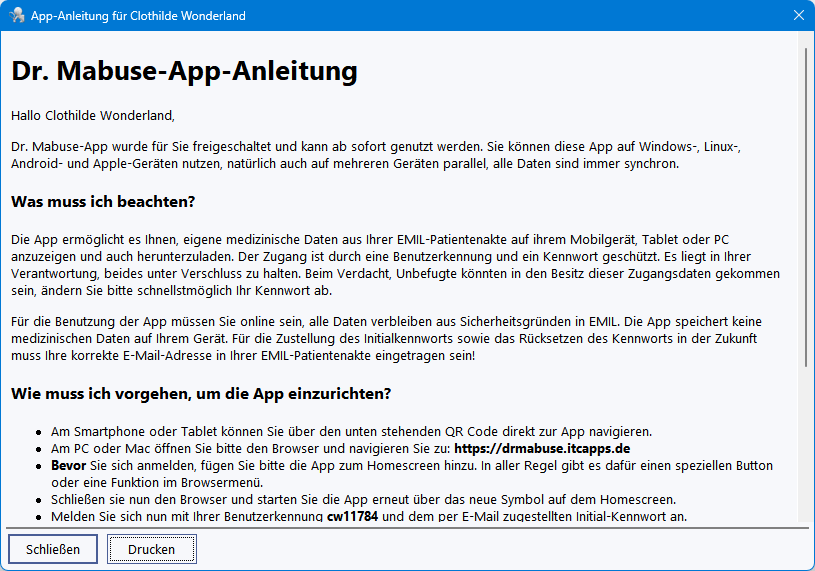
Task: Click the app icon in the title bar
Action: (x=16, y=16)
